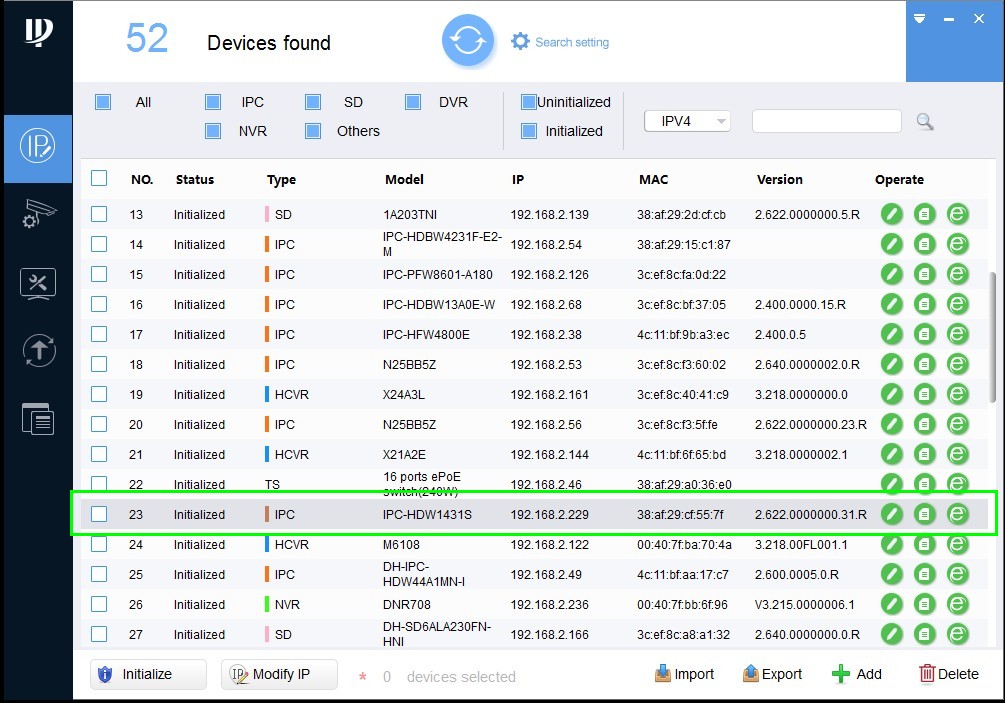
Task: Select the Modify IP sidebar tab
Action: (38, 147)
